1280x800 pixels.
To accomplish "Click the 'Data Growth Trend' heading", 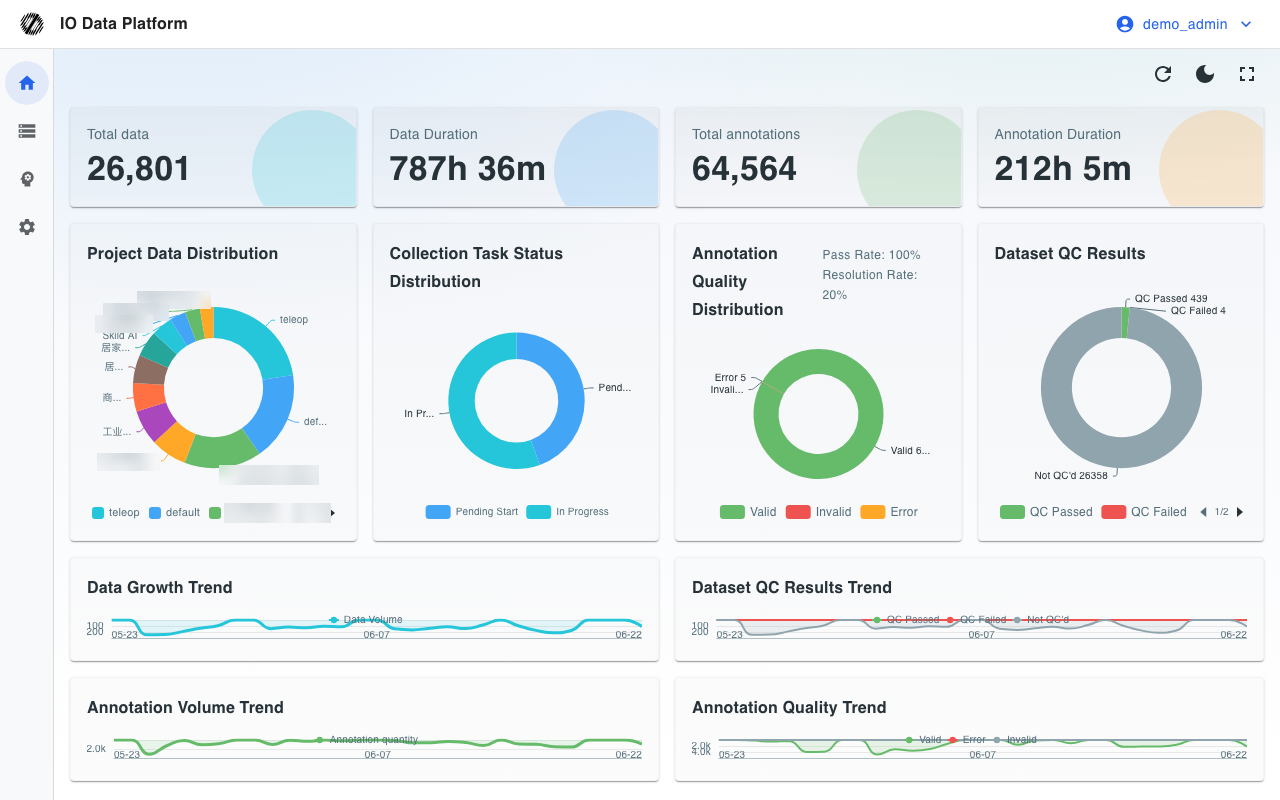I will point(160,587).
